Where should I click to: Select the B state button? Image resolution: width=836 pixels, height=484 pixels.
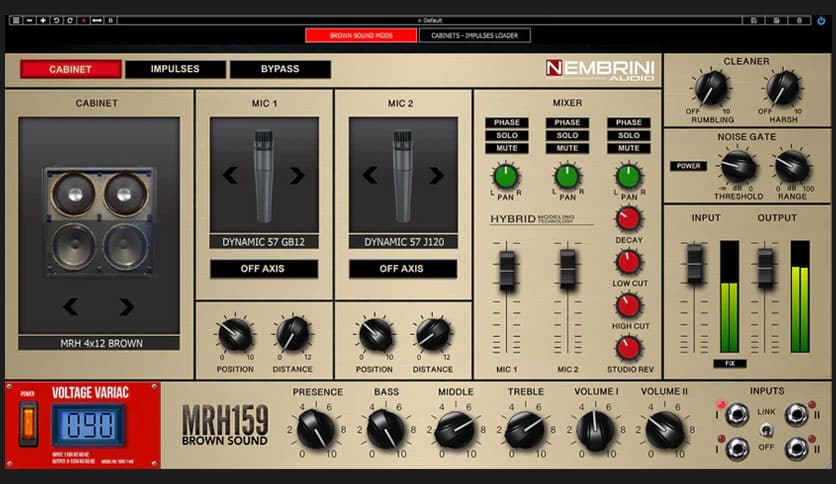[x=111, y=20]
